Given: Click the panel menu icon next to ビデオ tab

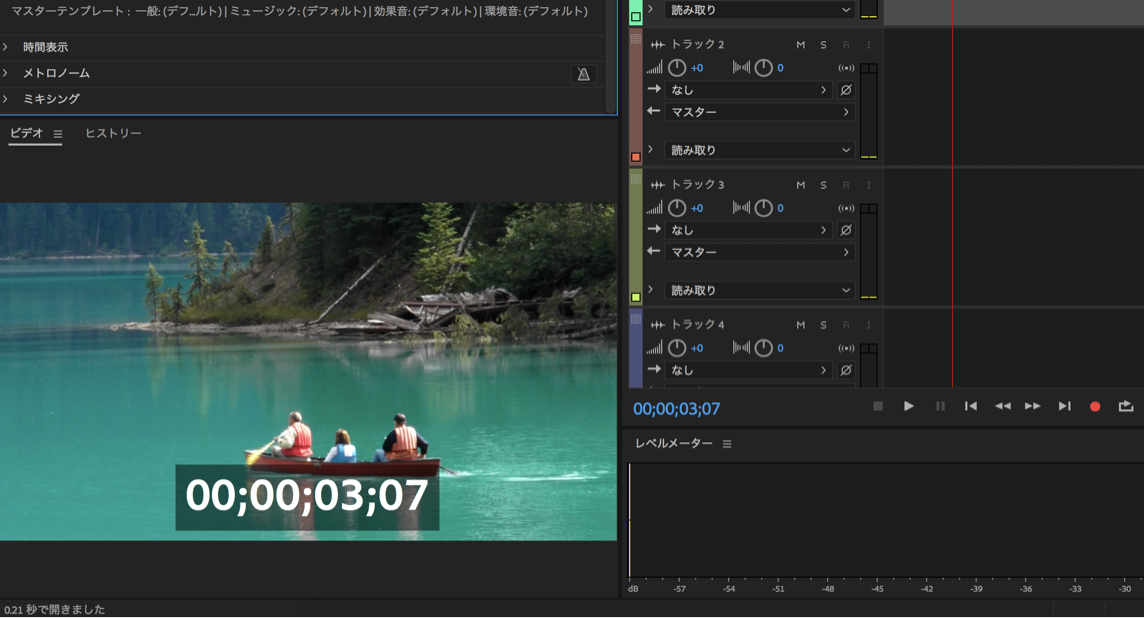Looking at the screenshot, I should pos(57,132).
